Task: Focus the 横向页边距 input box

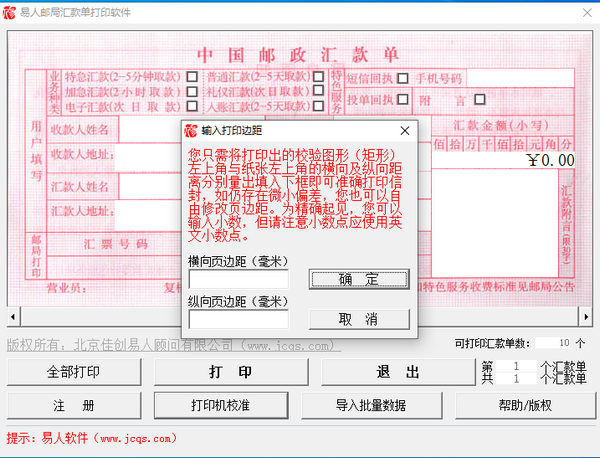Action: pos(238,279)
